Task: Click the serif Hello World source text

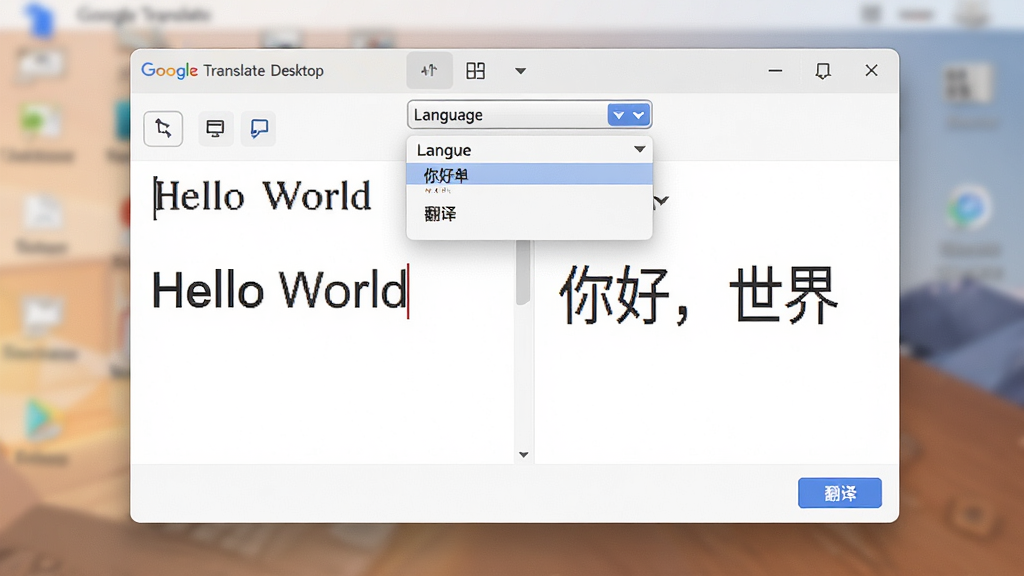Action: pyautogui.click(x=263, y=196)
